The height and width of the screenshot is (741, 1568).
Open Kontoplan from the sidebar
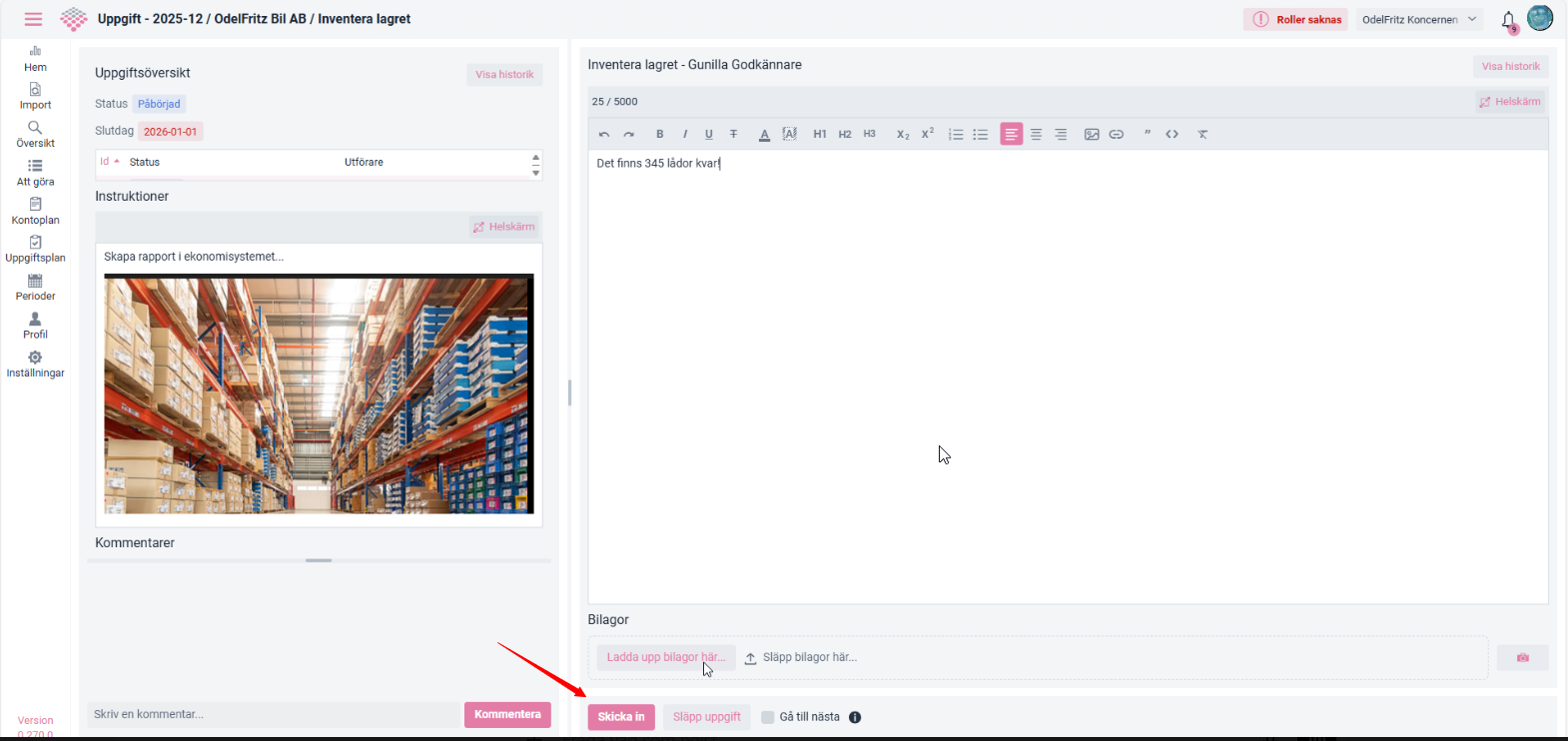35,211
